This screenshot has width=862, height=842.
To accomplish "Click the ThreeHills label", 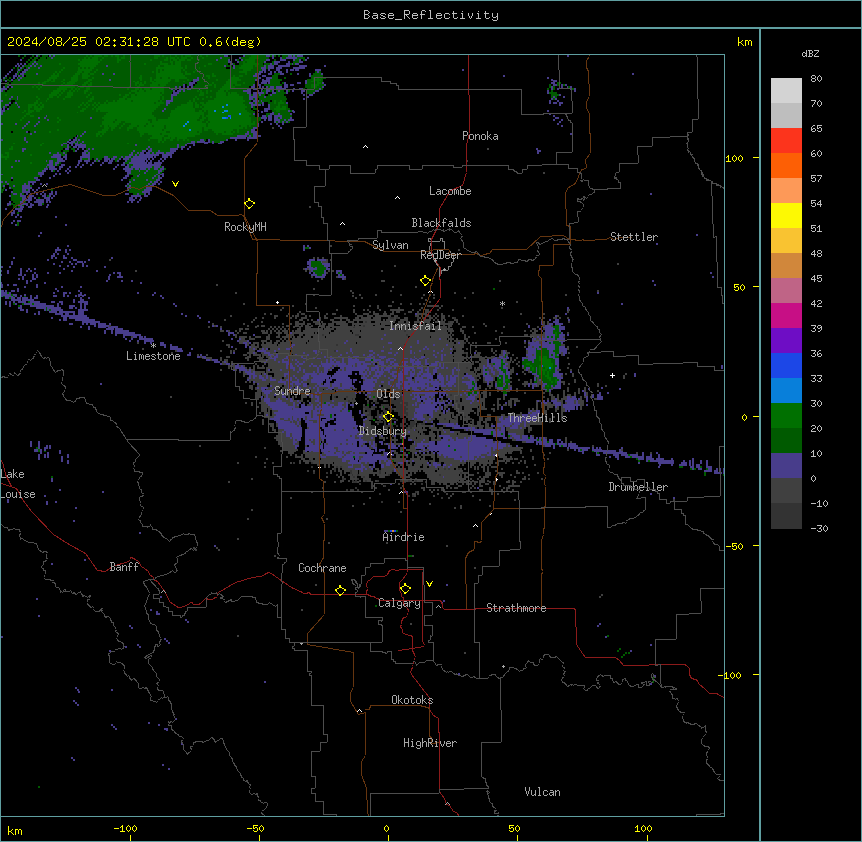I will pyautogui.click(x=537, y=418).
